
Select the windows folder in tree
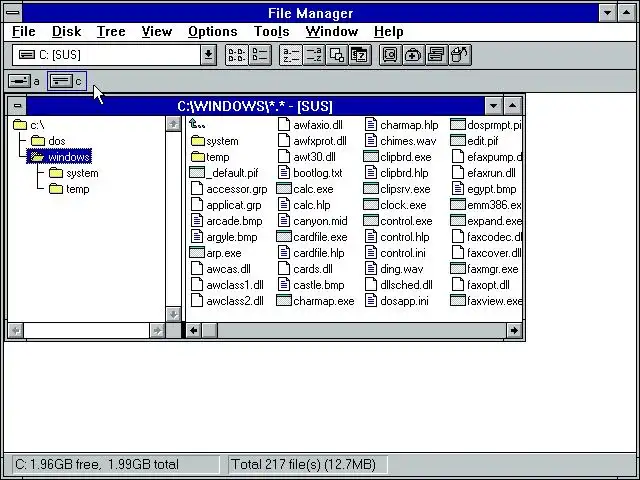click(x=59, y=157)
